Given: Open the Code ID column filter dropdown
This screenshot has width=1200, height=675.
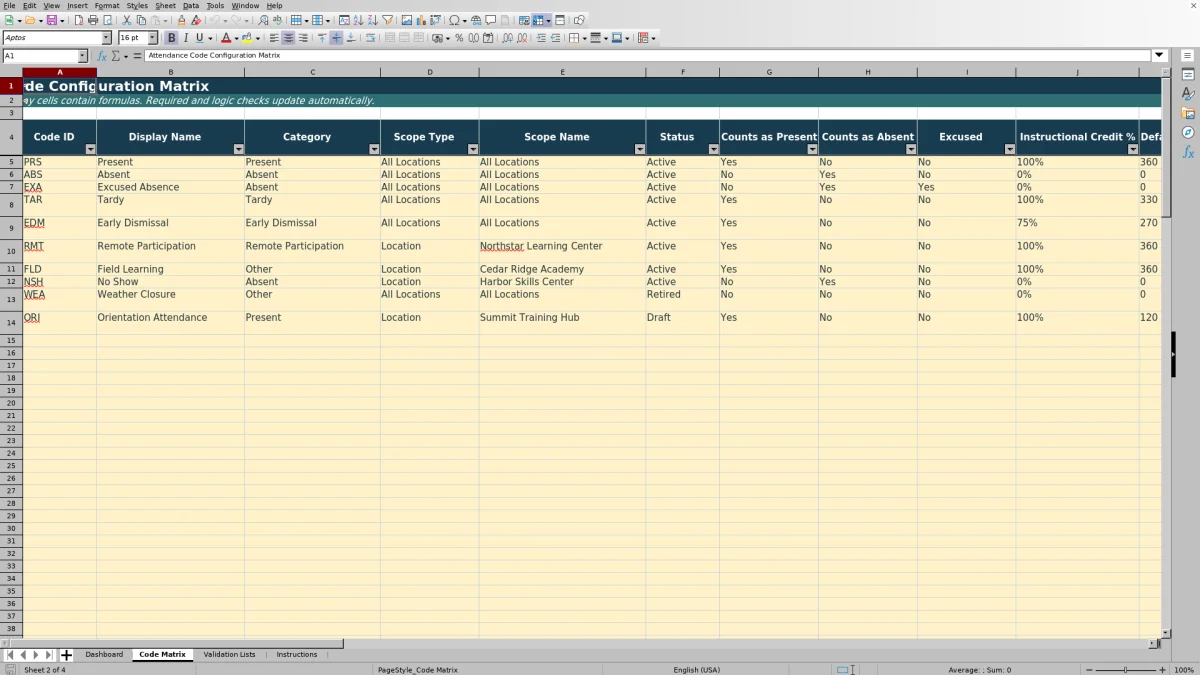Looking at the screenshot, I should [90, 149].
